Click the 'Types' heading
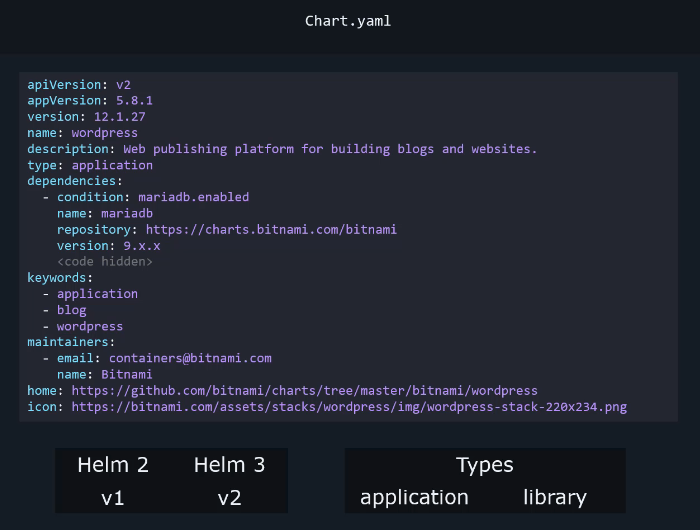This screenshot has height=530, width=700. click(485, 466)
